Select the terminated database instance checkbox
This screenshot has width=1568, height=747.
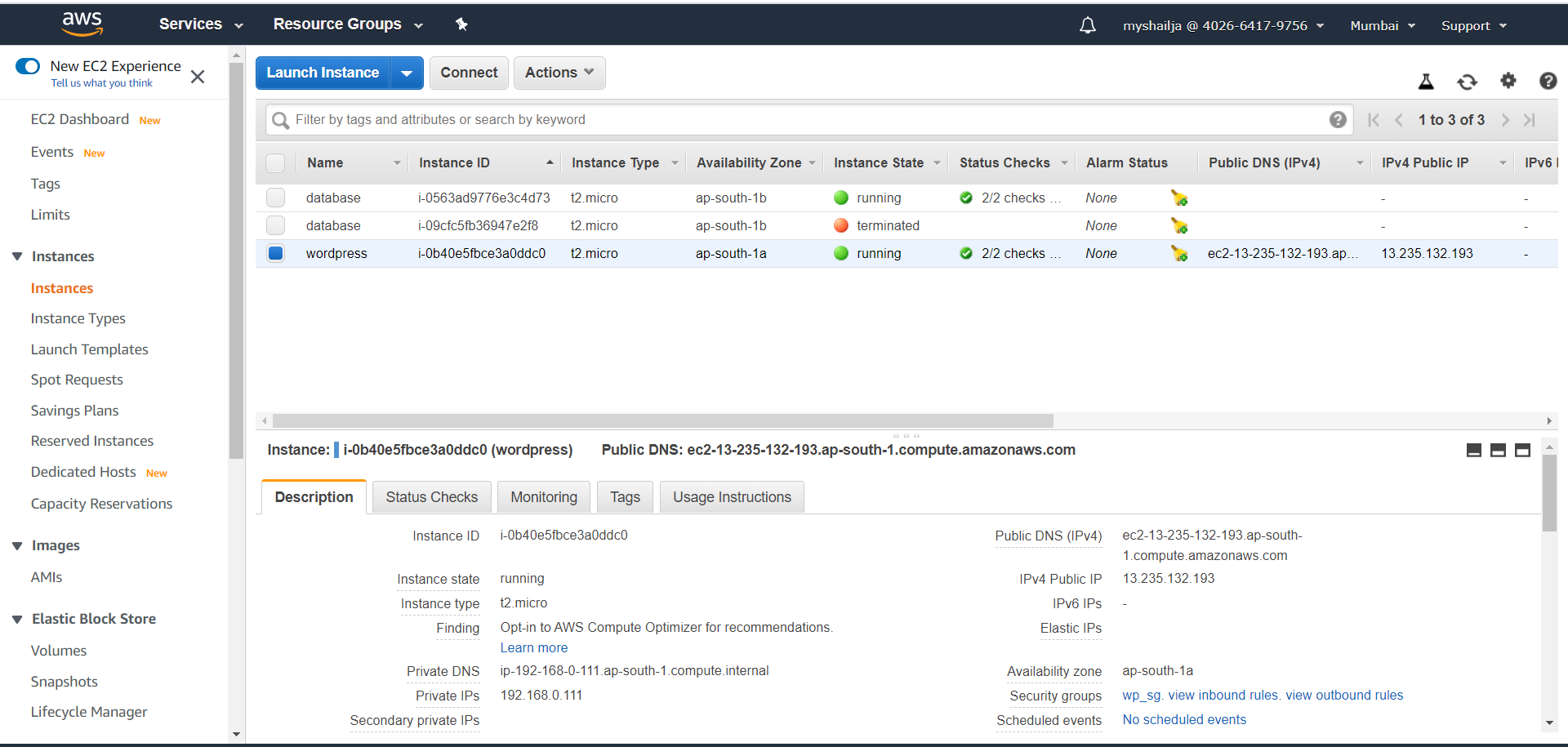(x=275, y=225)
